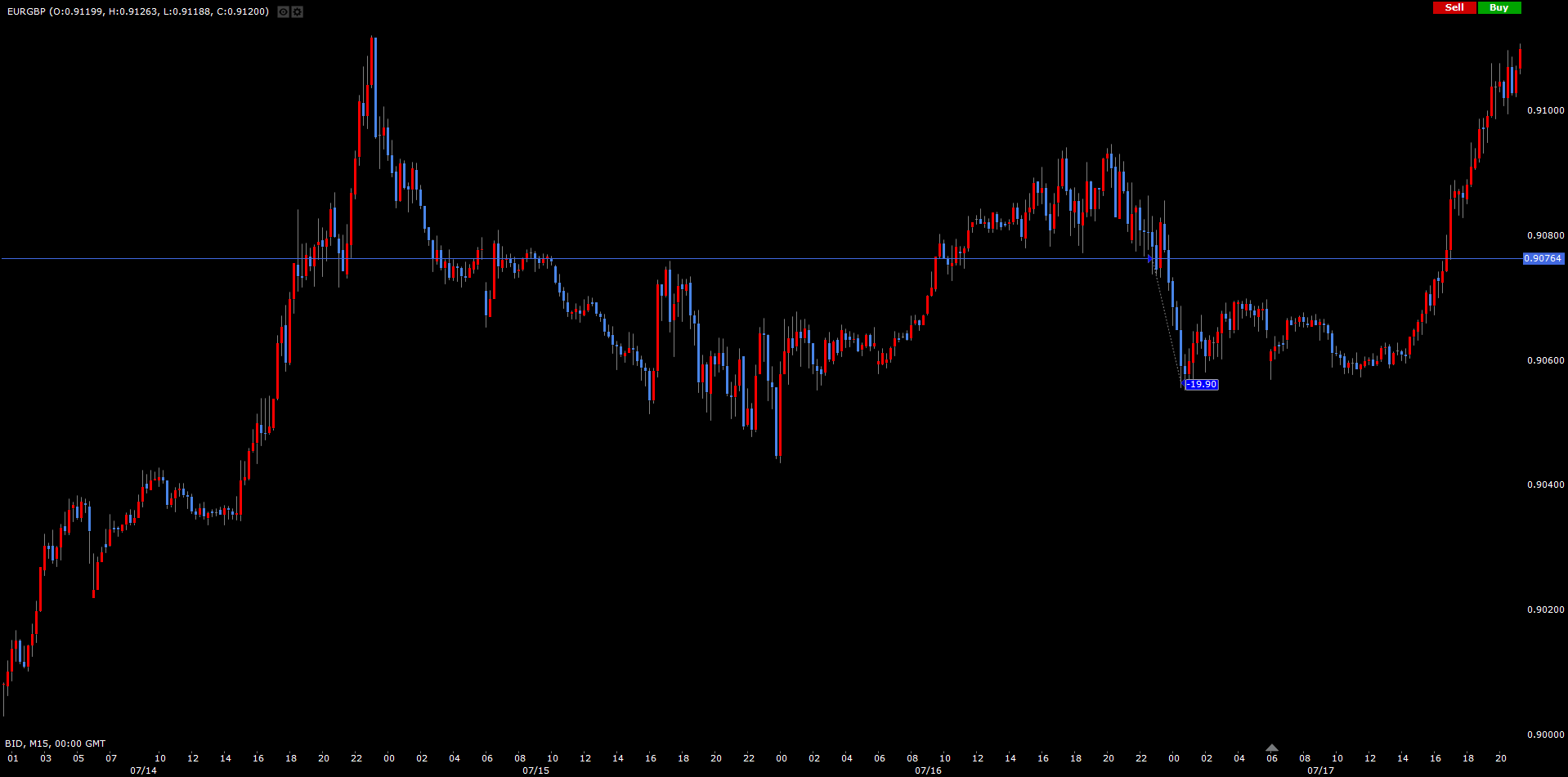This screenshot has width=1568, height=777.
Task: Click the EURGBP OHLC title text
Action: click(x=138, y=11)
